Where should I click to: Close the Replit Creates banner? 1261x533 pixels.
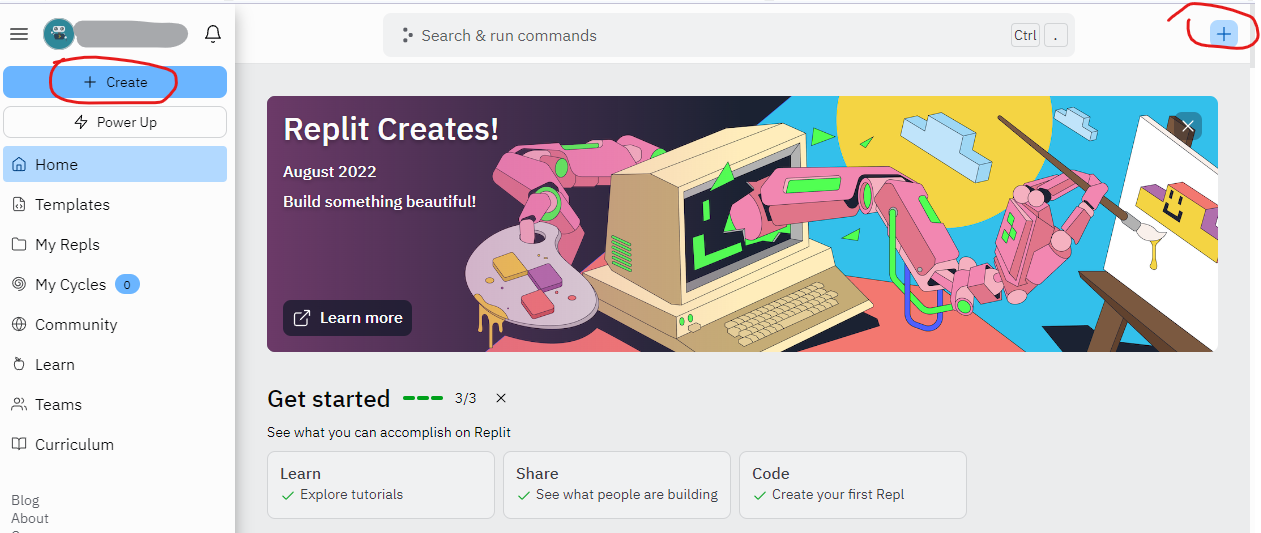1188,126
